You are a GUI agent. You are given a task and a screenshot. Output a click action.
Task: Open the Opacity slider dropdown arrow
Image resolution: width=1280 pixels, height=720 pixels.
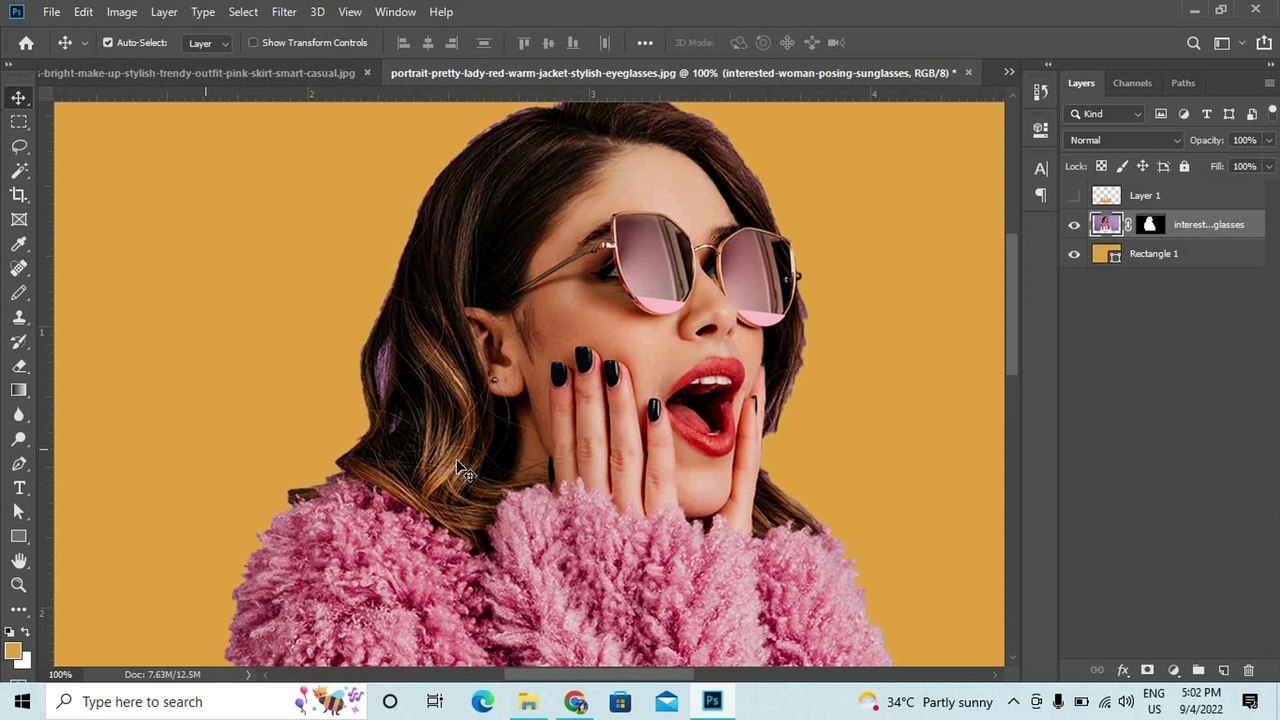(1269, 140)
